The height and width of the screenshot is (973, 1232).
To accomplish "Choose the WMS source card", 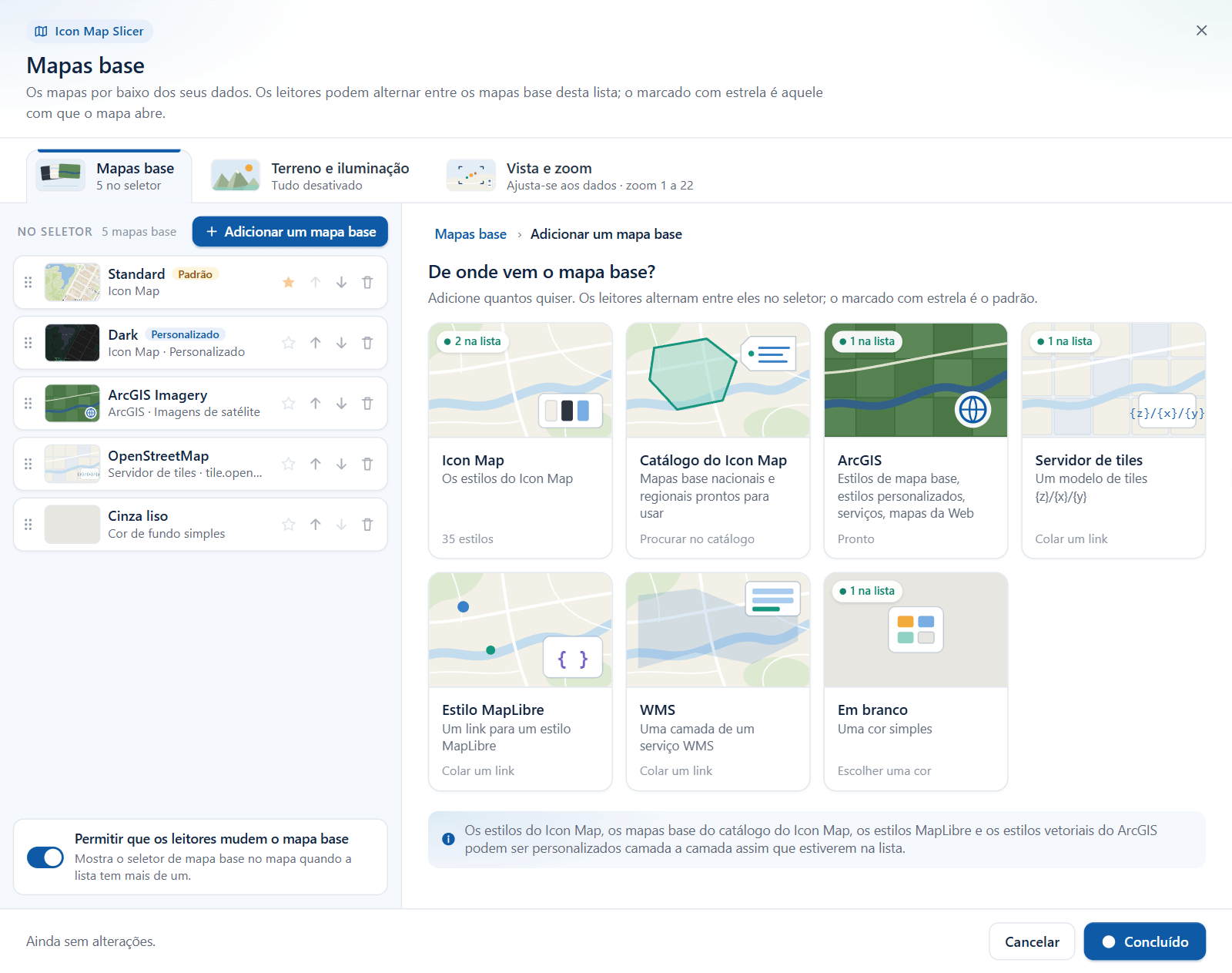I will point(718,682).
